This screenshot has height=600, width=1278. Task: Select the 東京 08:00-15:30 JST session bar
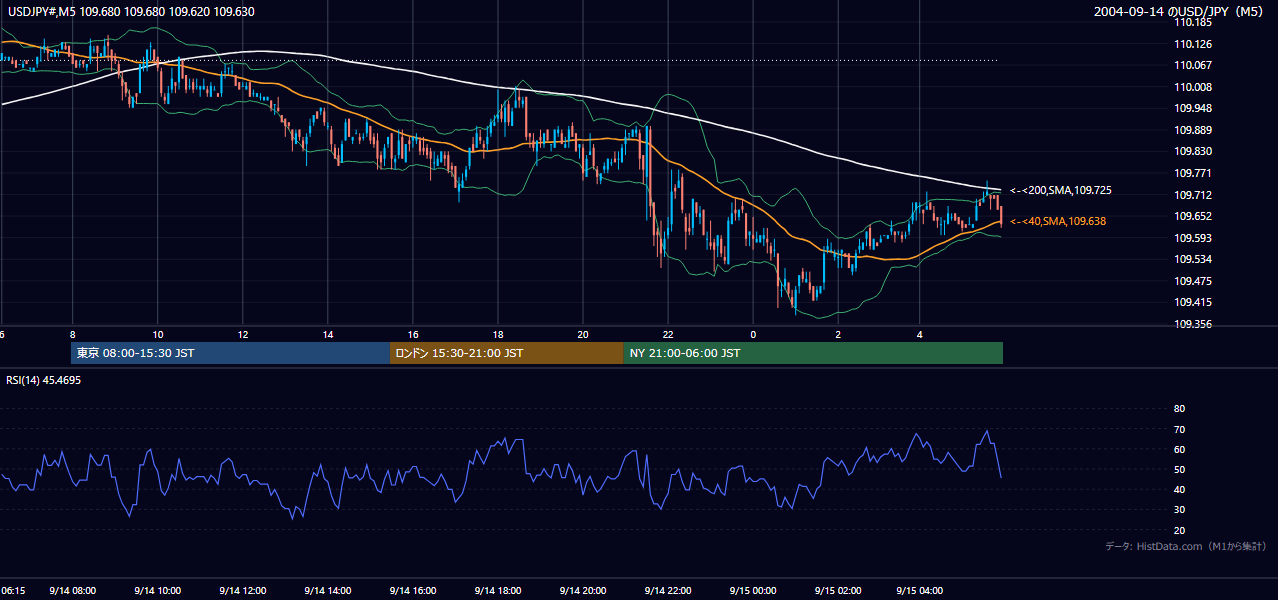(x=230, y=353)
